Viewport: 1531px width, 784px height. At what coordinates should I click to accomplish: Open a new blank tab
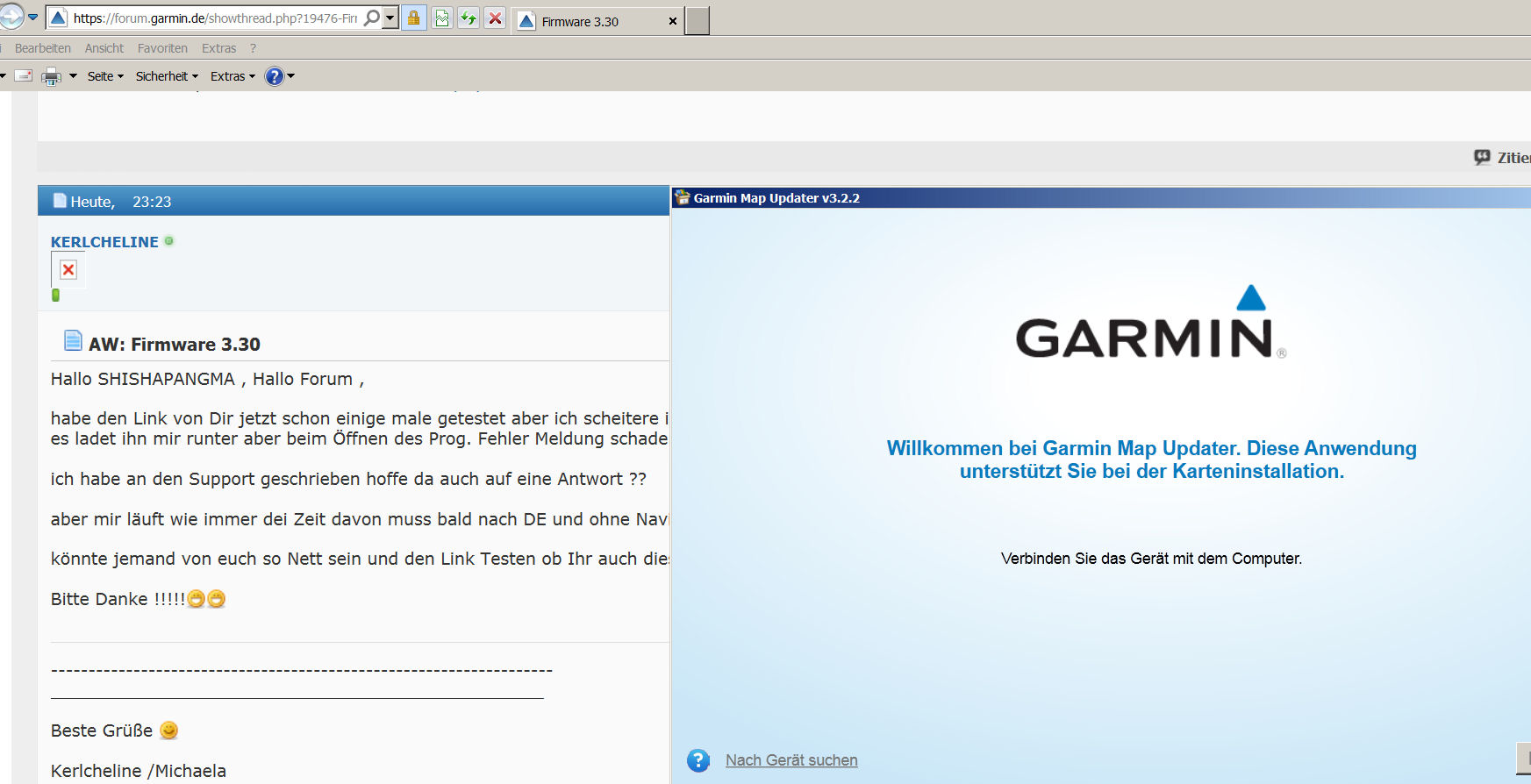pyautogui.click(x=698, y=20)
